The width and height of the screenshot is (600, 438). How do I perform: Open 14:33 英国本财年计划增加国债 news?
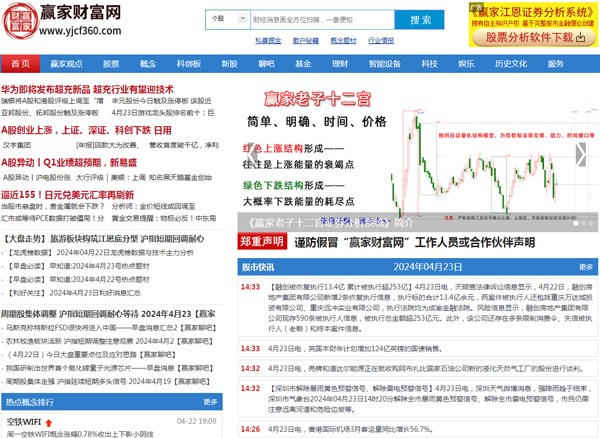(x=417, y=348)
